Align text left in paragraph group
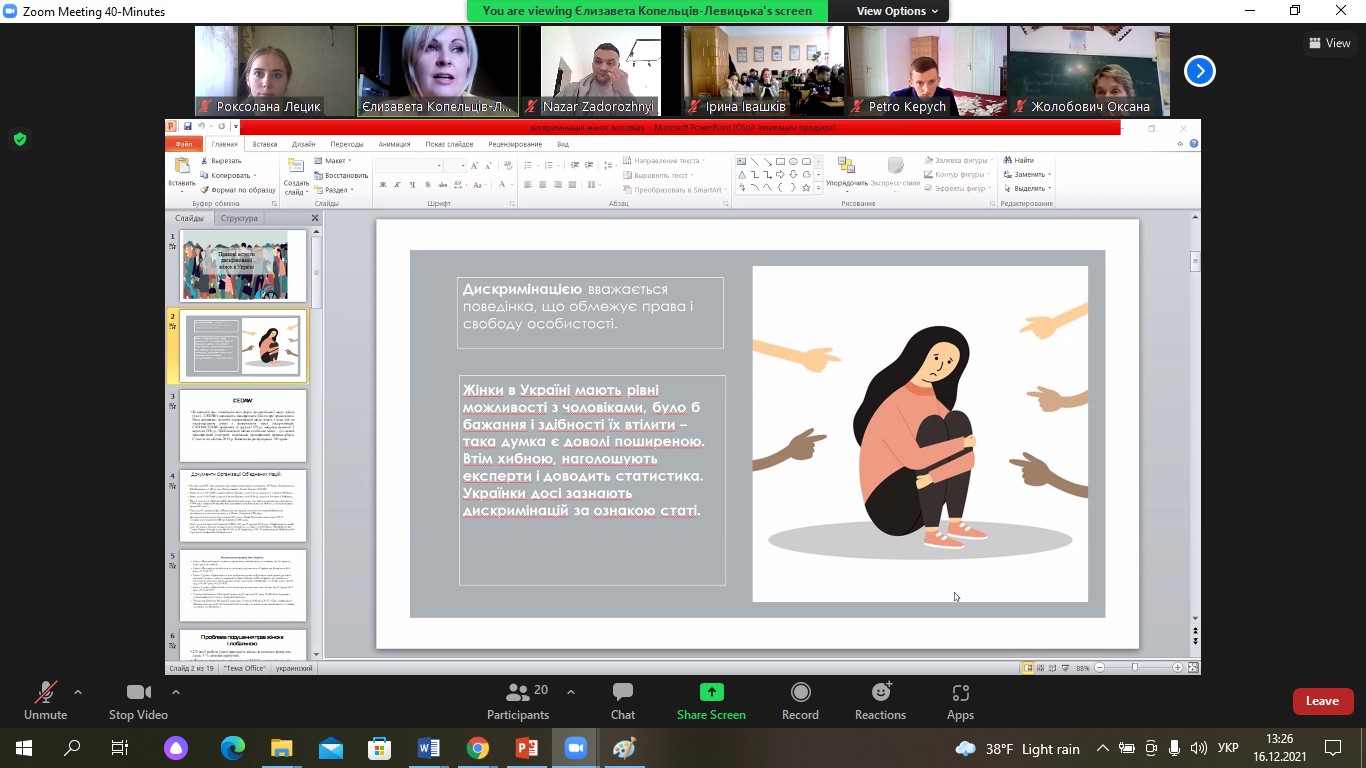 (x=529, y=185)
